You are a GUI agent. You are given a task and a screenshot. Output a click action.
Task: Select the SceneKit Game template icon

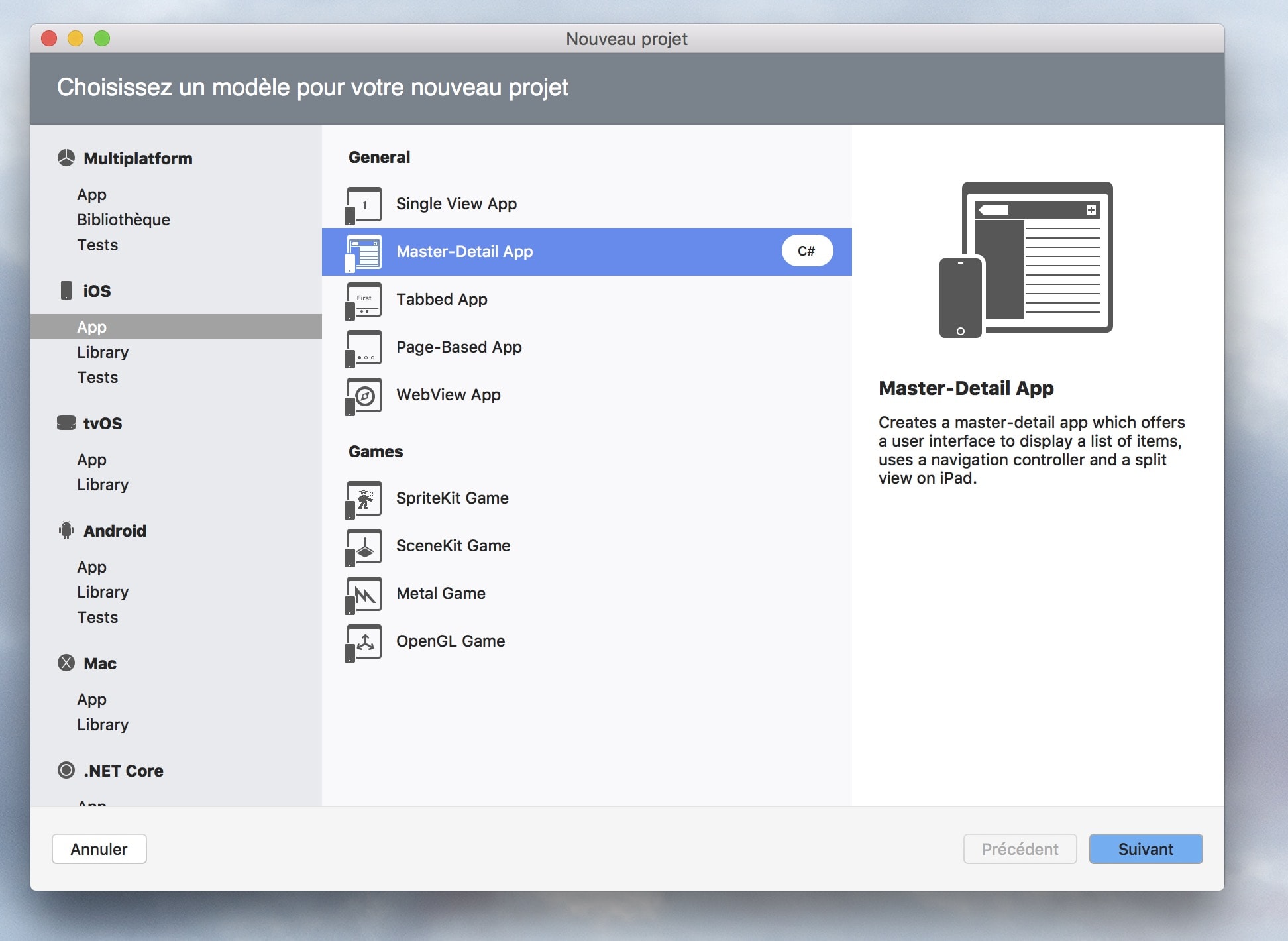pos(363,547)
